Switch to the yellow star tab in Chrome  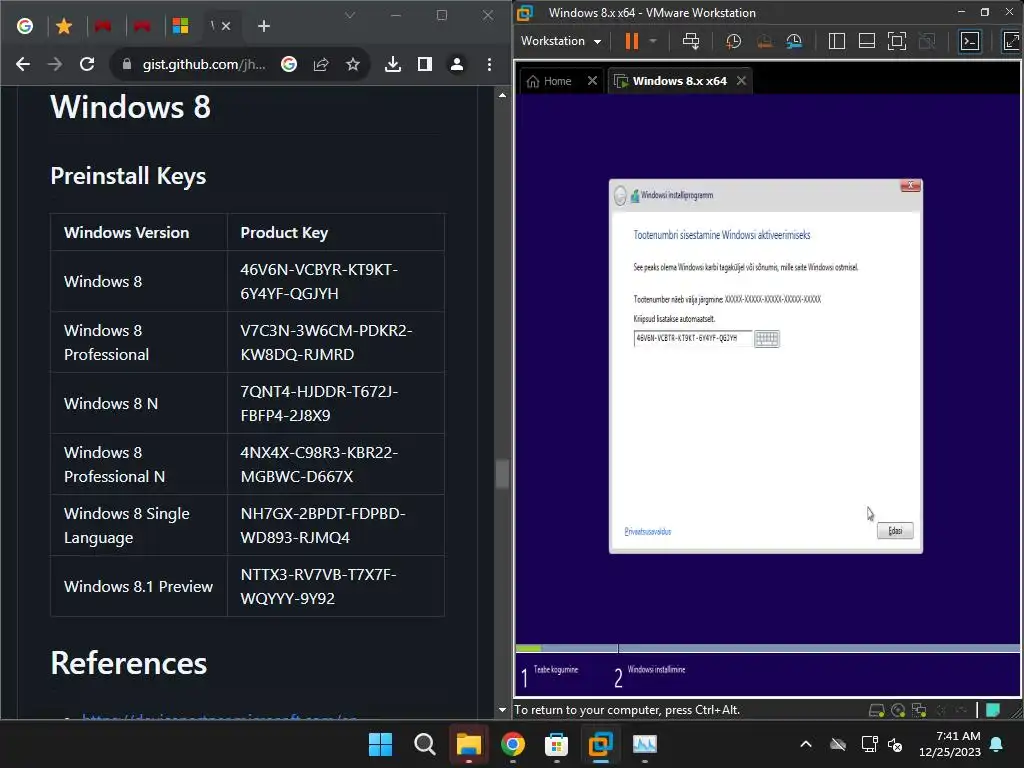click(x=64, y=26)
